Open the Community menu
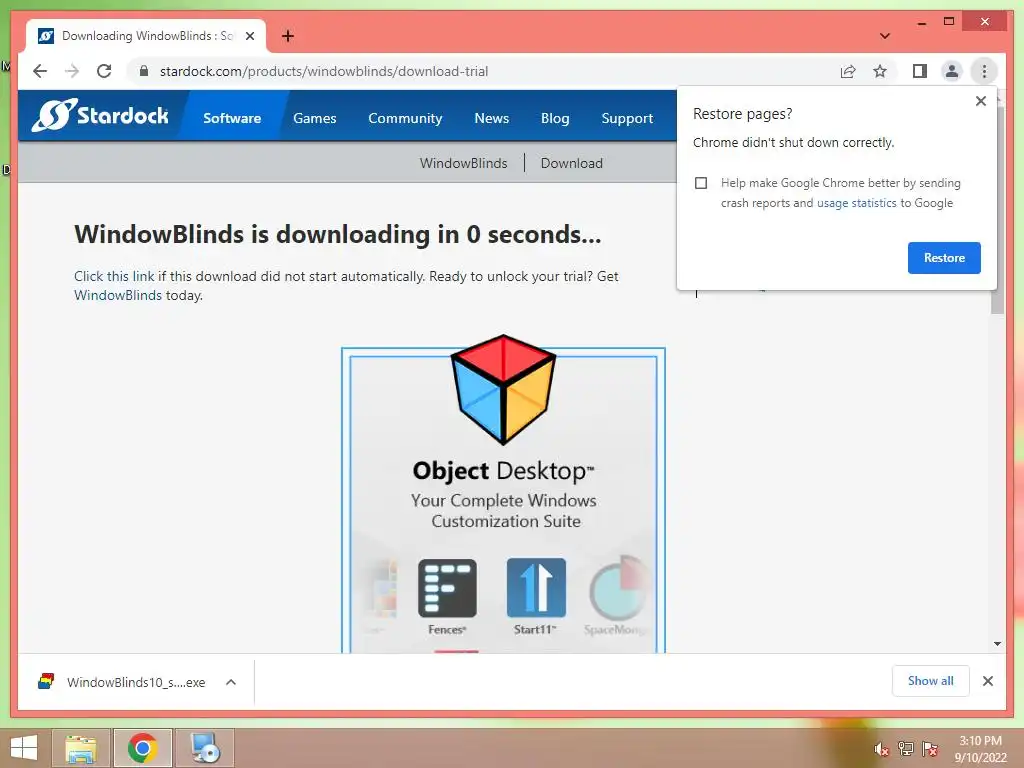This screenshot has width=1024, height=768. tap(405, 118)
